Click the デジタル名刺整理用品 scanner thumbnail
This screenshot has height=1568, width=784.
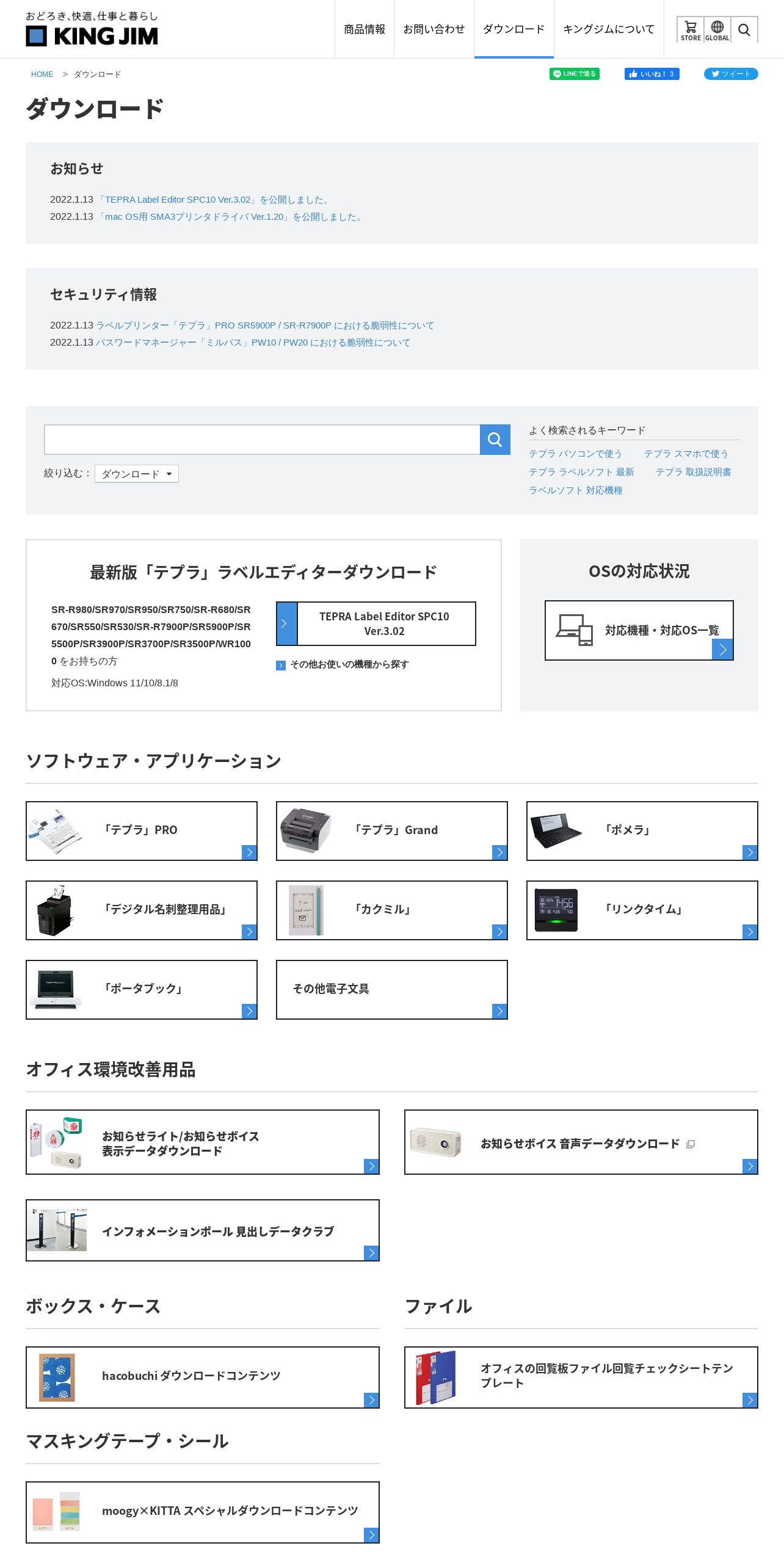pos(55,910)
